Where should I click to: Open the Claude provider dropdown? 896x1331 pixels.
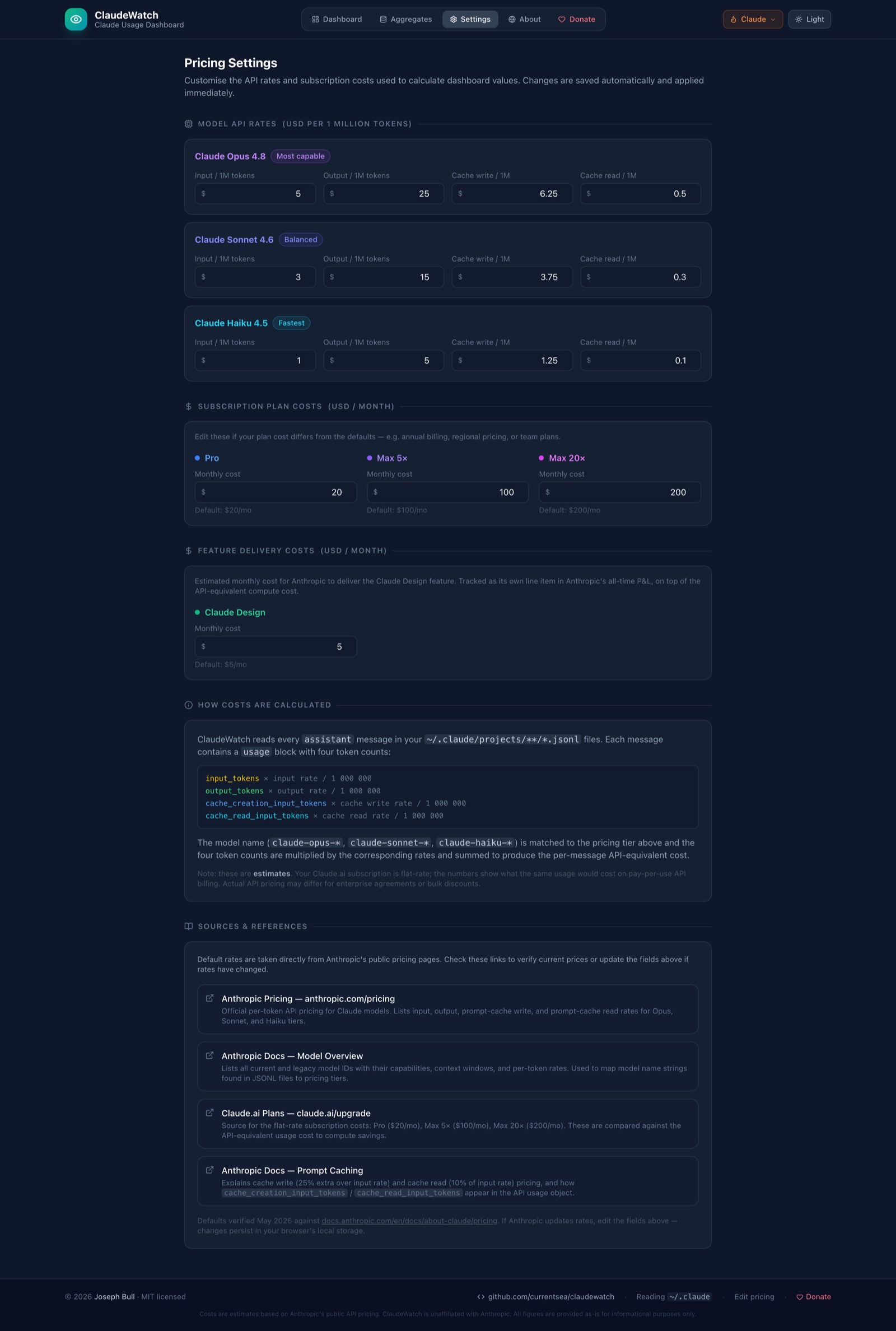(753, 20)
